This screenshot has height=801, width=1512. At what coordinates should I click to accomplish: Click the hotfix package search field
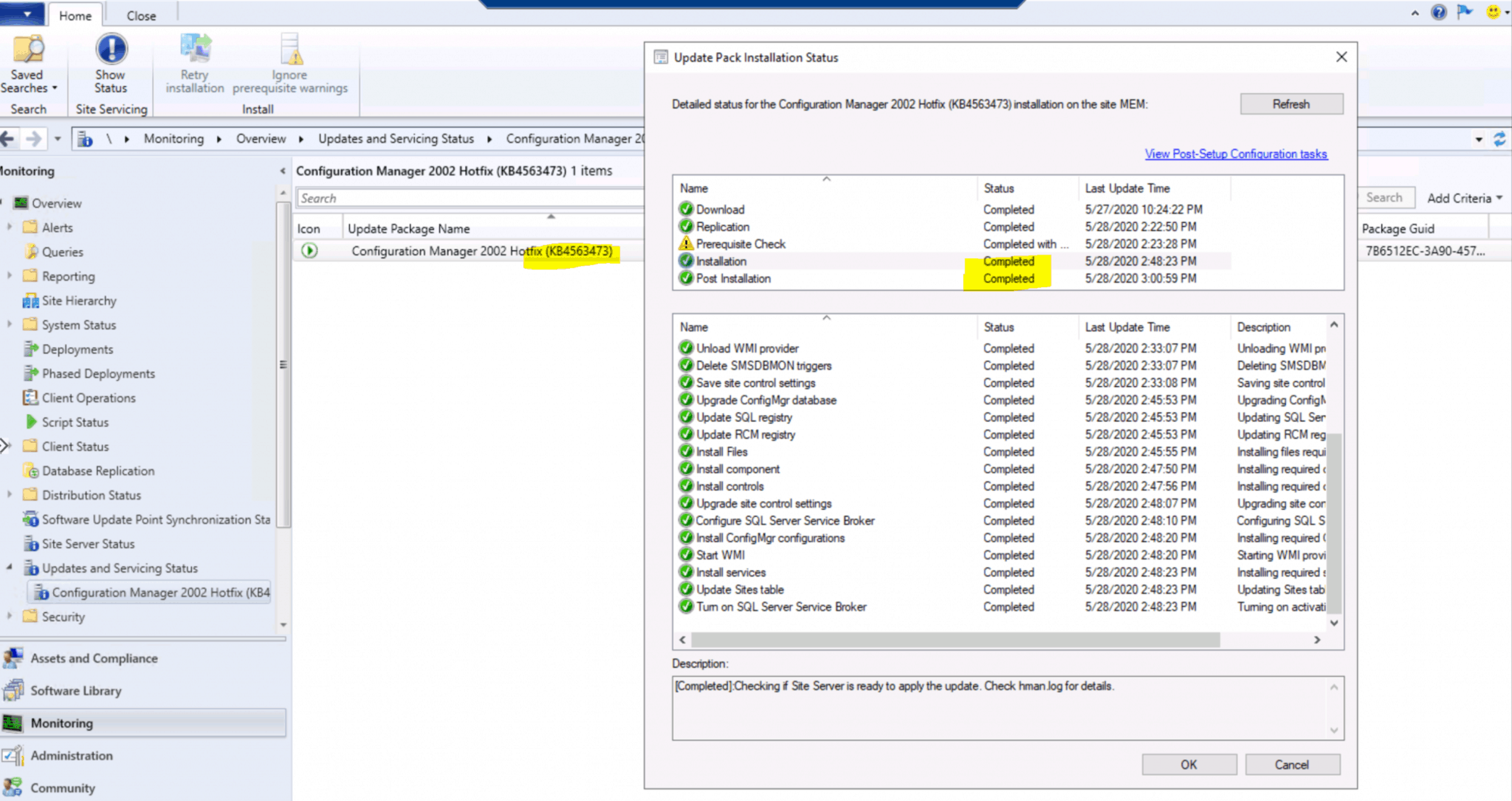click(x=469, y=199)
